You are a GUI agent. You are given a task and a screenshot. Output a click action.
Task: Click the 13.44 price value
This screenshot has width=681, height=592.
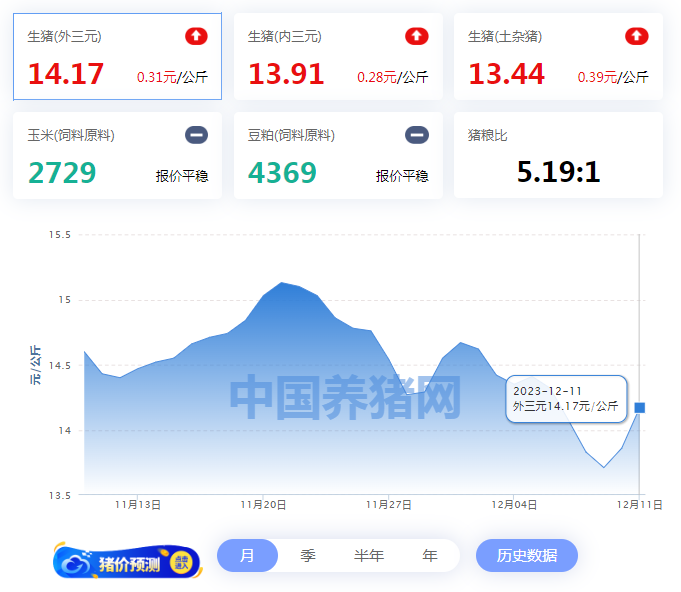pyautogui.click(x=506, y=73)
